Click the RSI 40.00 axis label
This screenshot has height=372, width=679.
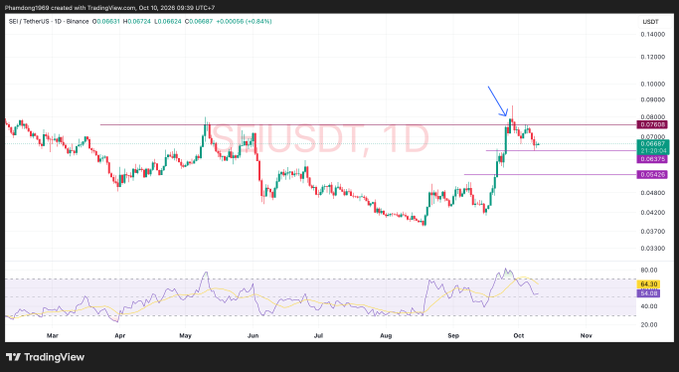click(x=649, y=306)
